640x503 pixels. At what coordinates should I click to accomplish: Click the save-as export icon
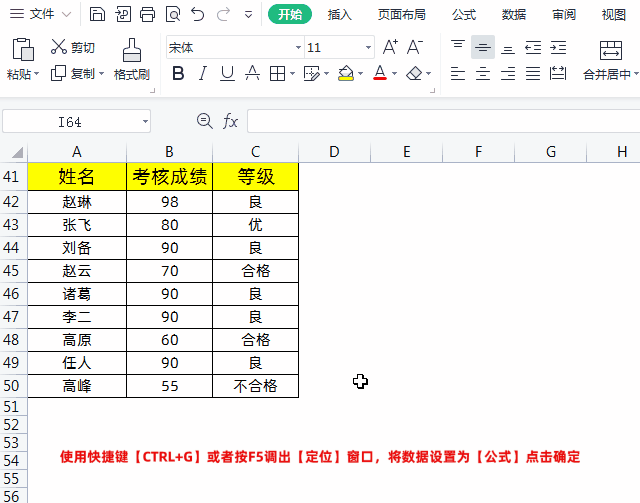tap(123, 15)
